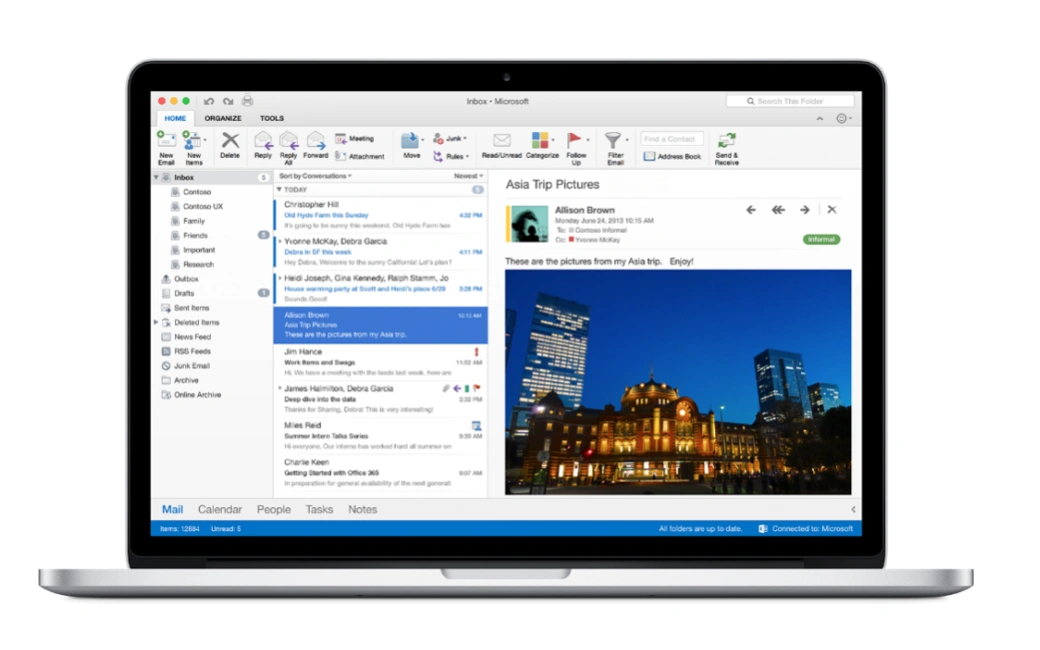Open the Sort by Conversations dropdown
Image resolution: width=1040 pixels, height=650 pixels.
pos(316,177)
